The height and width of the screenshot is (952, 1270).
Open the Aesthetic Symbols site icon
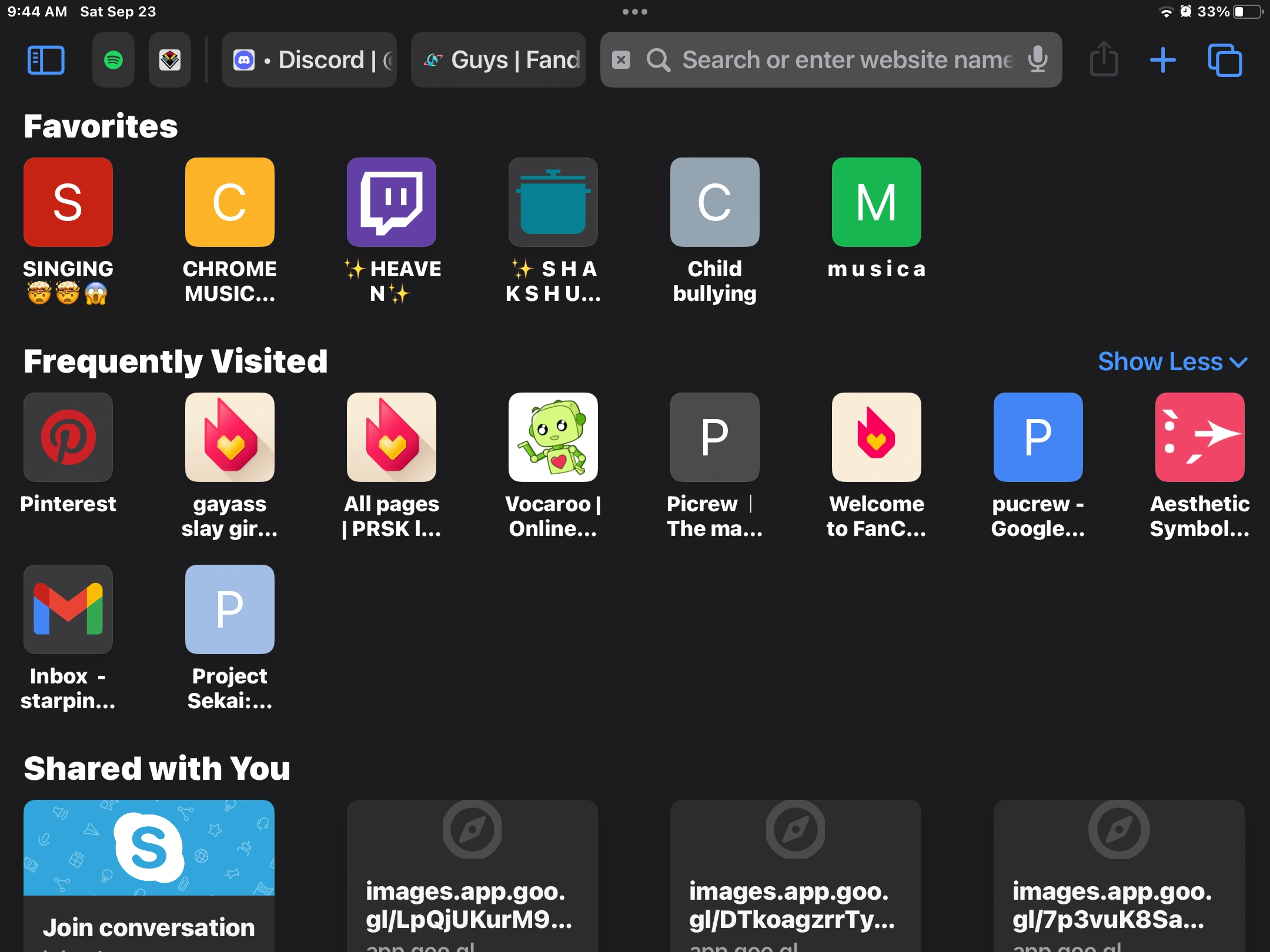coord(1199,437)
